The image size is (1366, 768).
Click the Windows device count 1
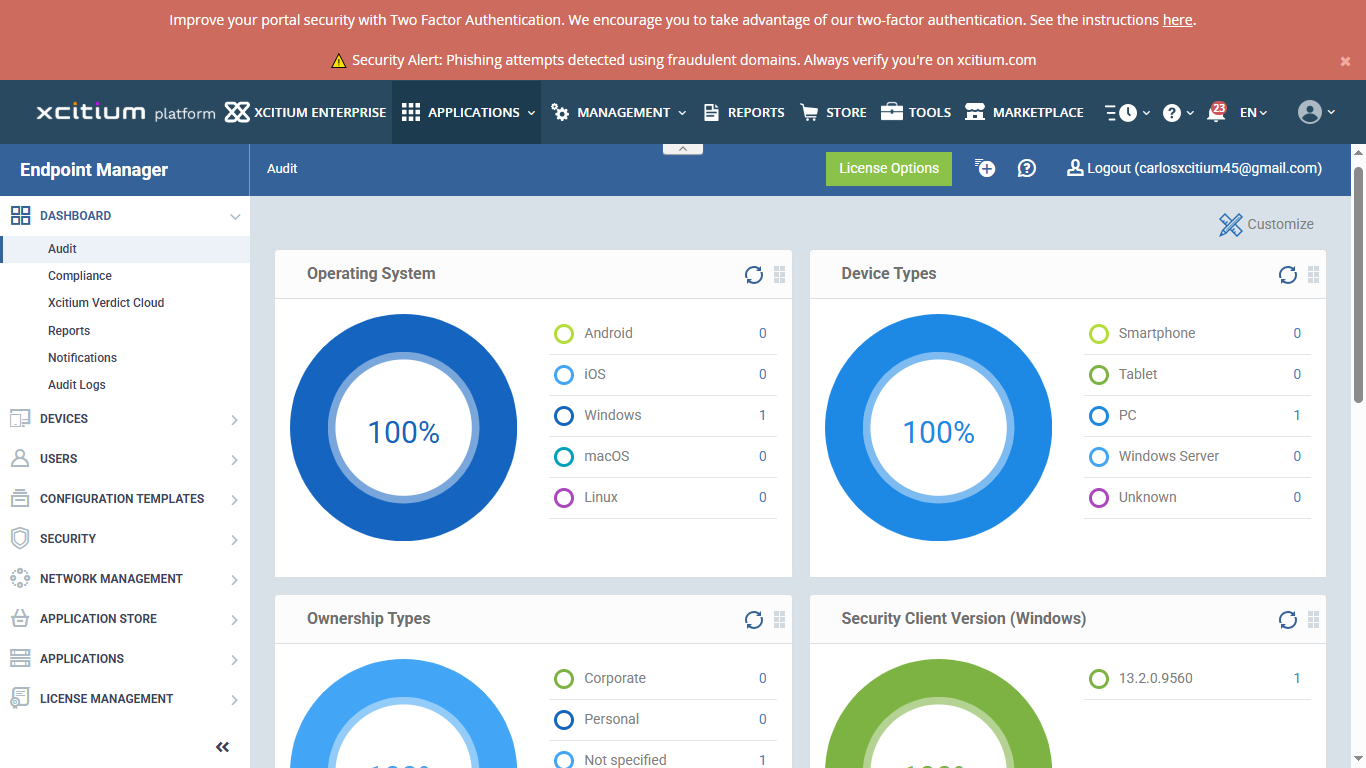click(x=762, y=415)
